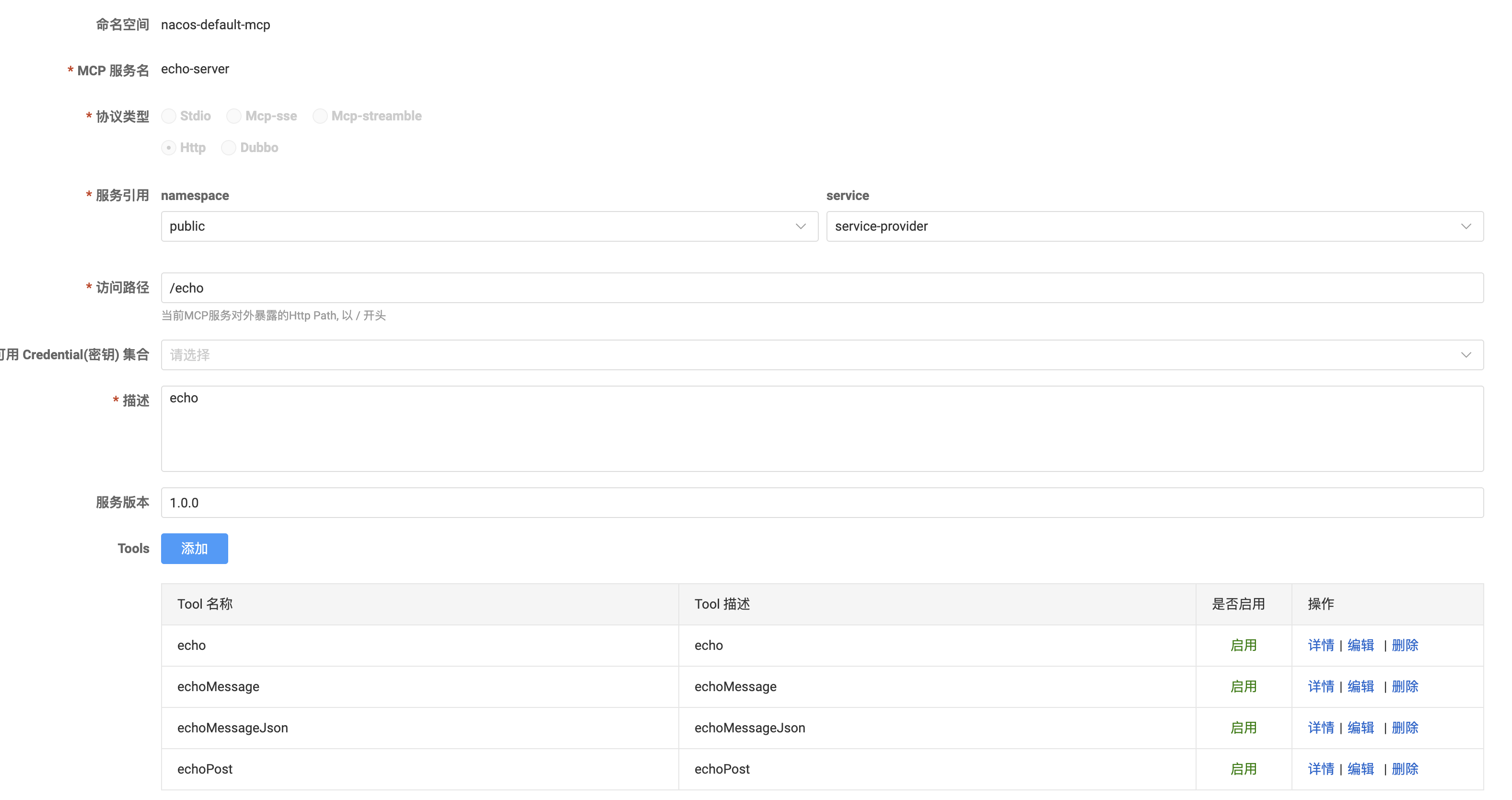Click 删除 for the echoMessageJson tool
The width and height of the screenshot is (1512, 800).
1405,727
